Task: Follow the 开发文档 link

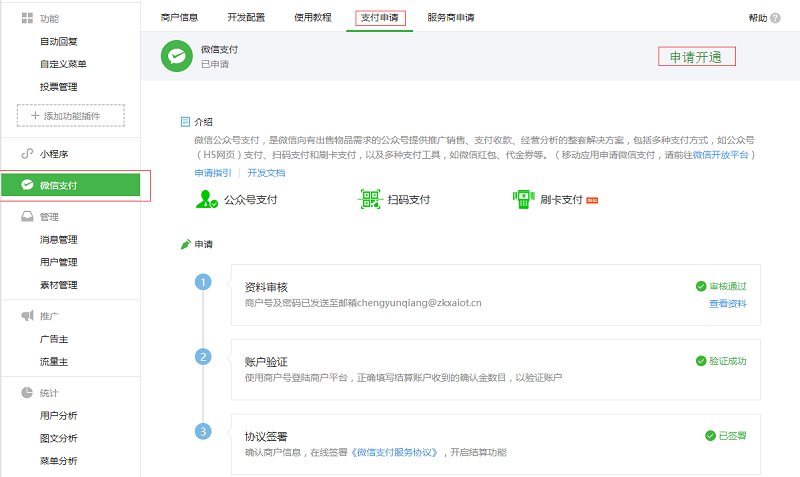Action: point(266,173)
